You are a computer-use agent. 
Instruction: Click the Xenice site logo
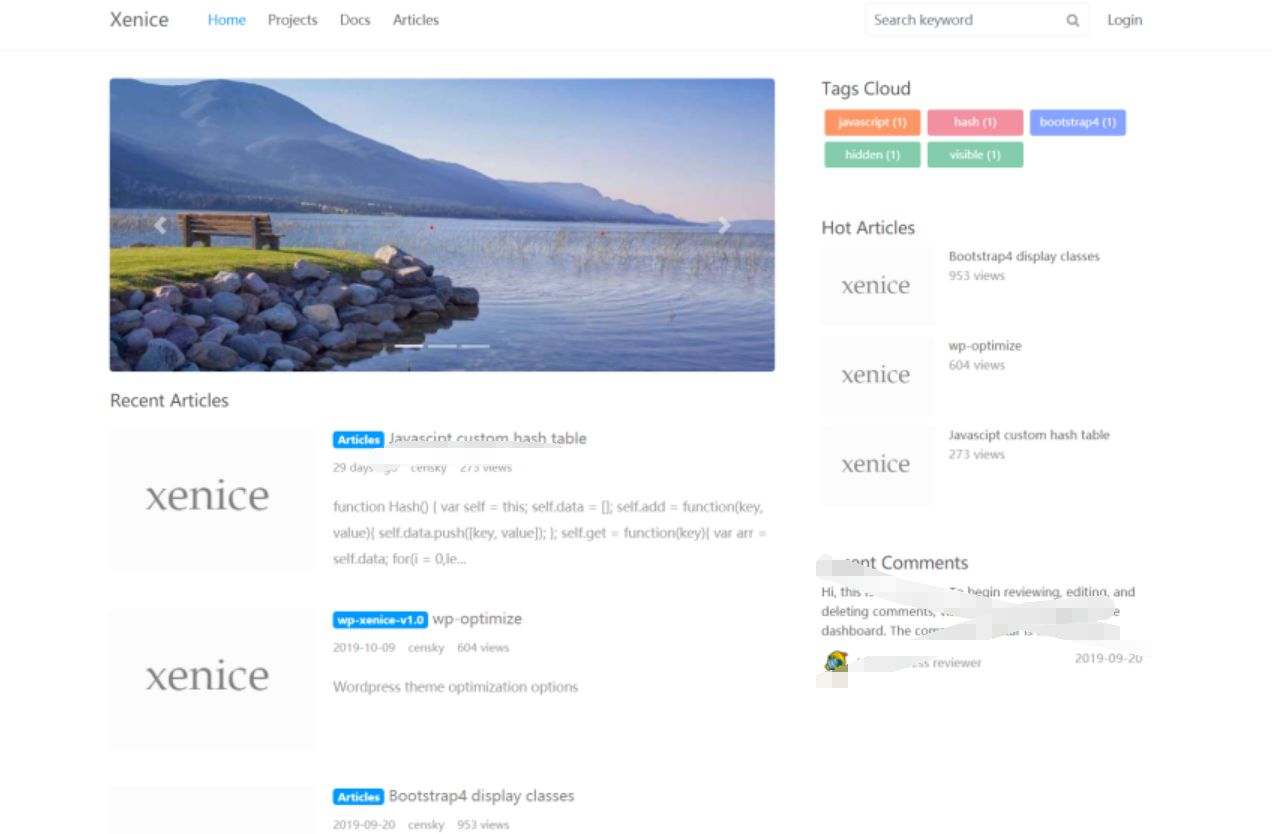139,20
